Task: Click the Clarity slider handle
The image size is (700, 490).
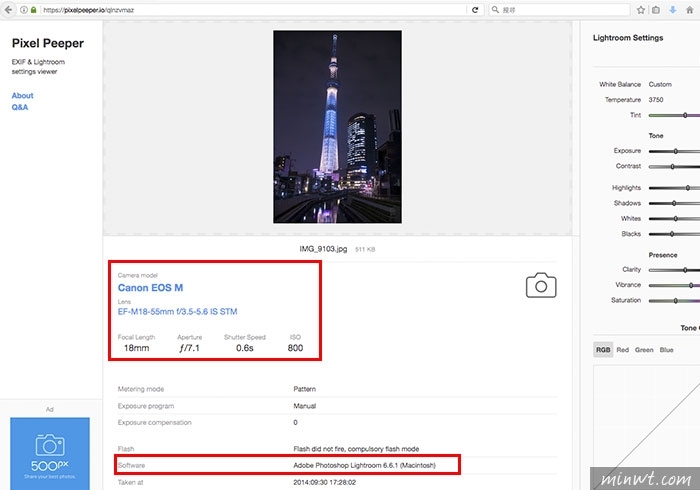Action: pyautogui.click(x=685, y=270)
